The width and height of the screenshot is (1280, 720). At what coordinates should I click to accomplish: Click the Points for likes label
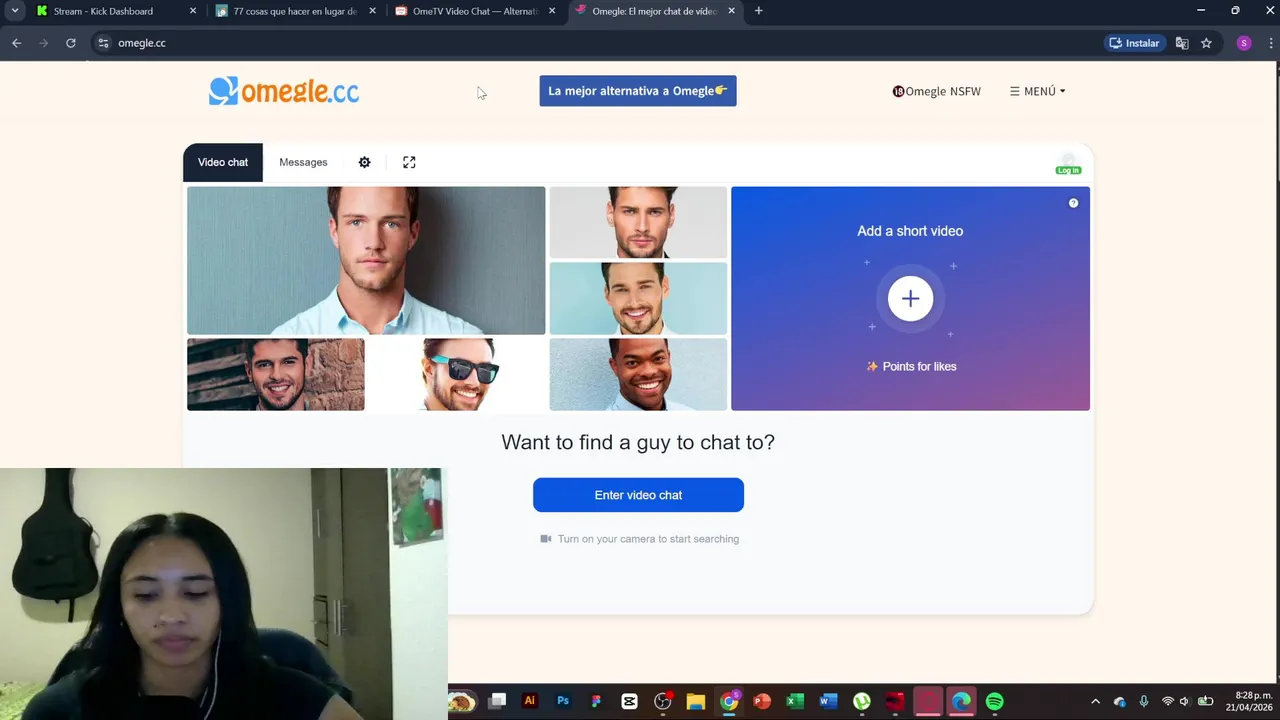(x=911, y=366)
